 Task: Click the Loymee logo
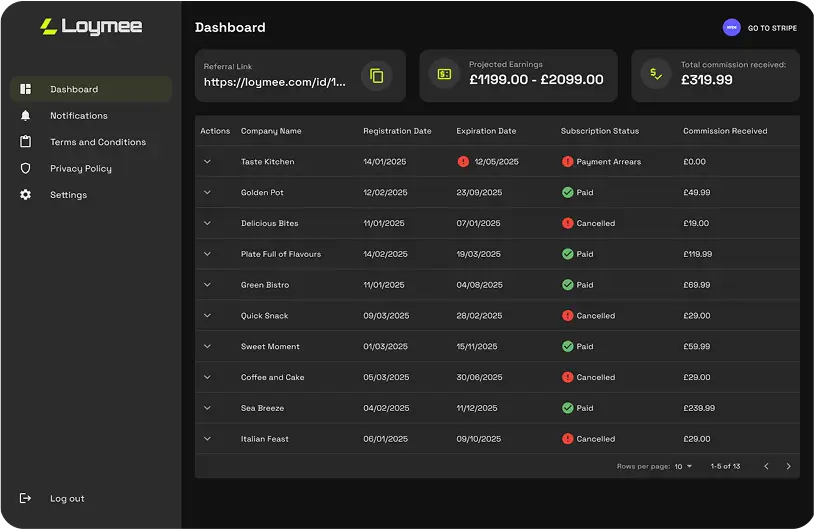coord(91,27)
